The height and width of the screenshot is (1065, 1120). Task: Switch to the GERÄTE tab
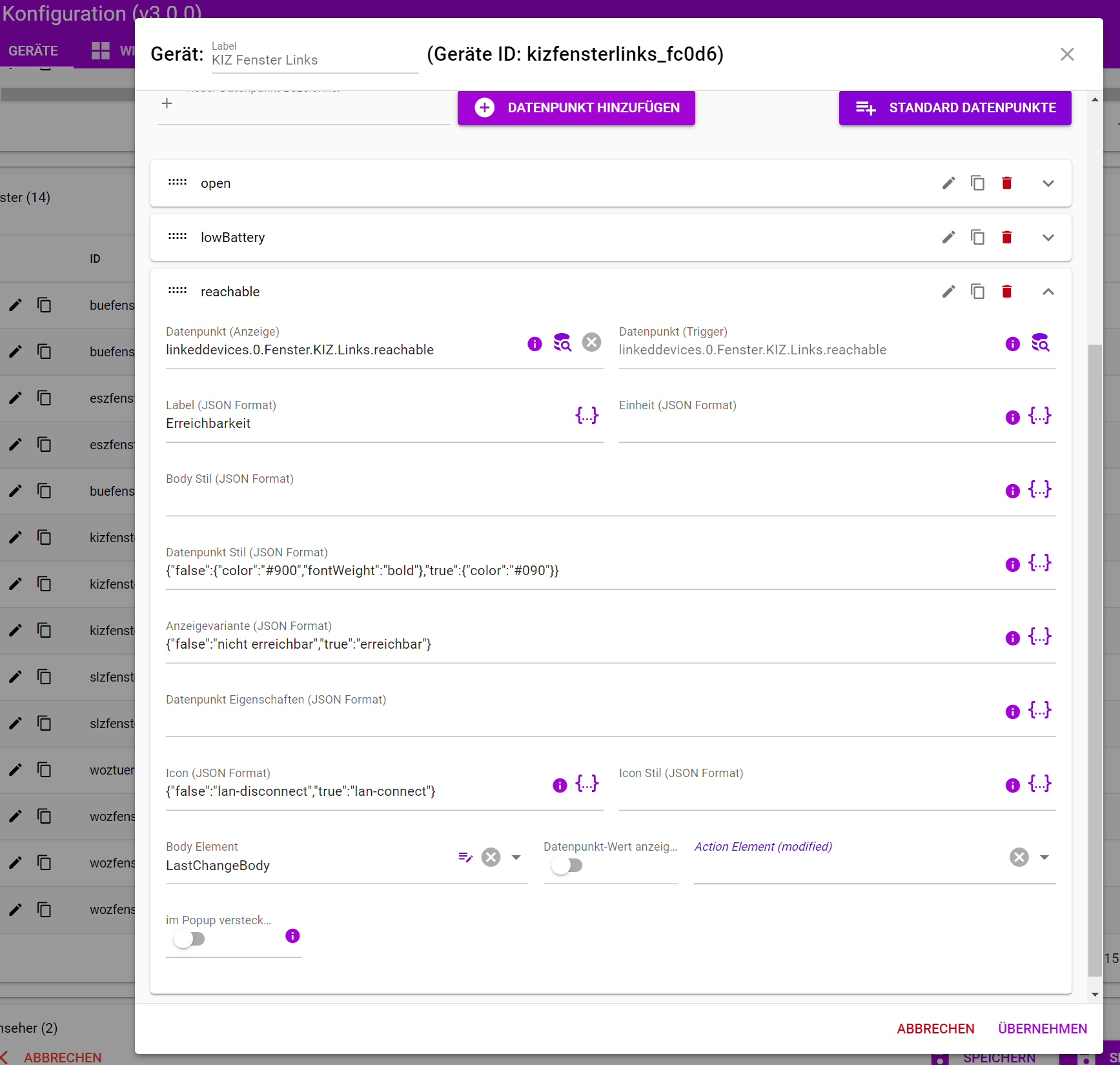click(34, 51)
